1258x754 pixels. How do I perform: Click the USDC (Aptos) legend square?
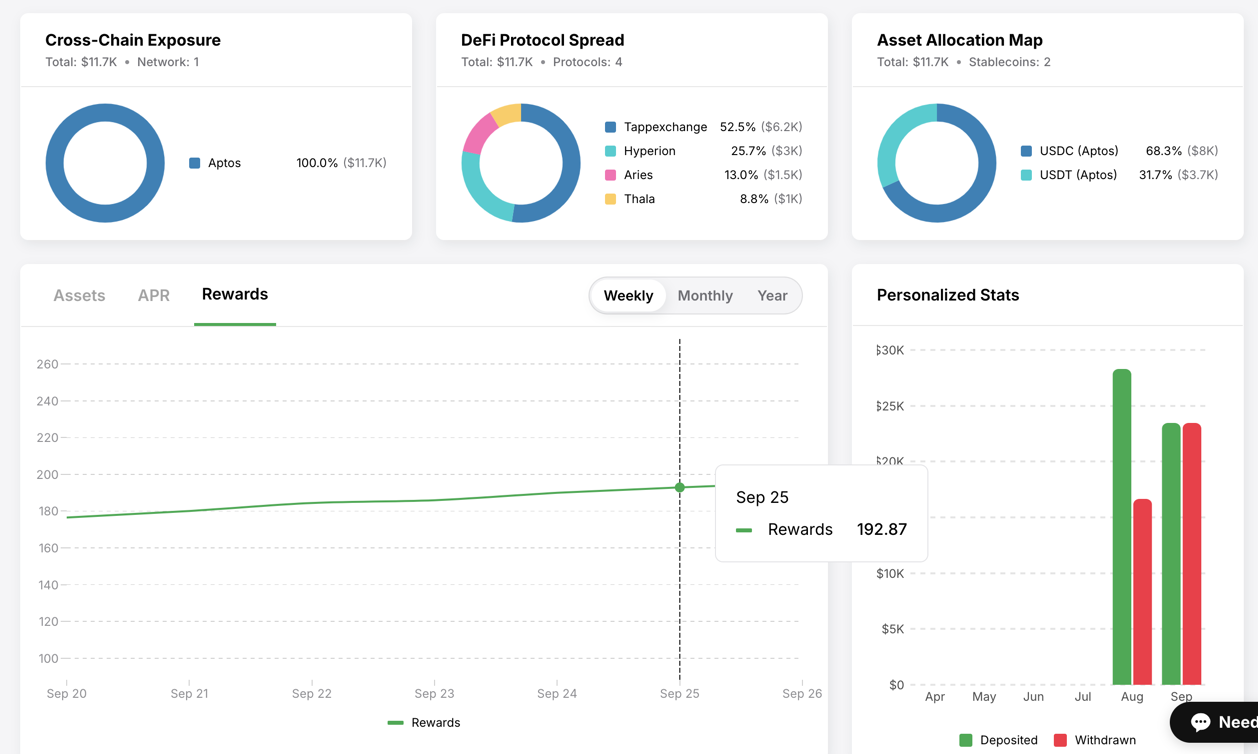point(1026,151)
